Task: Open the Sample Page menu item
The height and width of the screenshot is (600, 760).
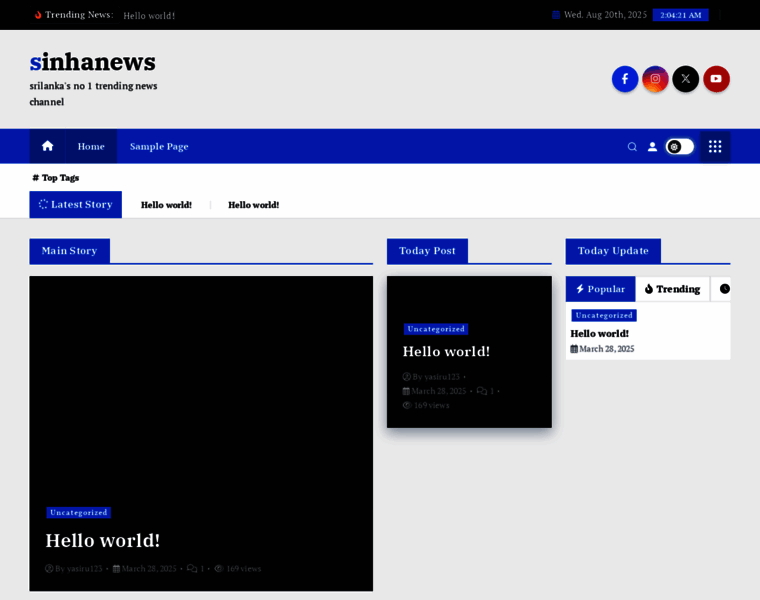Action: (159, 146)
